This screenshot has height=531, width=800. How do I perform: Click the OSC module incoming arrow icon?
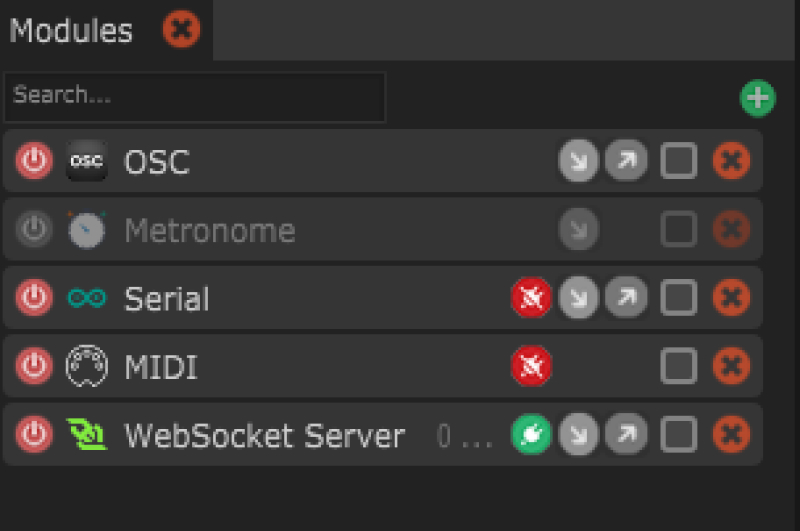[578, 161]
